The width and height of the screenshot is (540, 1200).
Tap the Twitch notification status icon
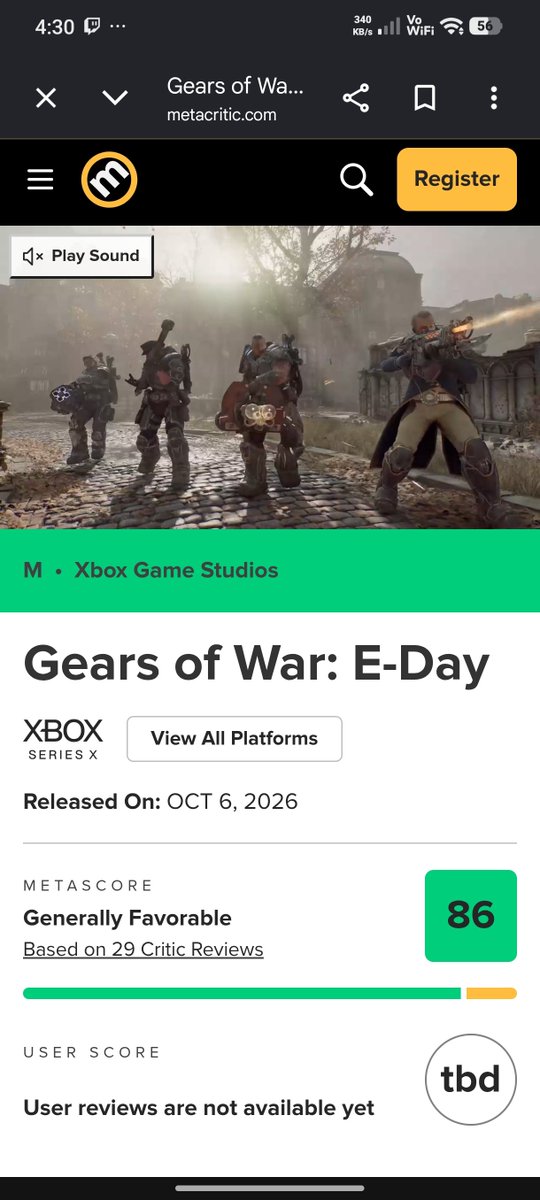92,27
